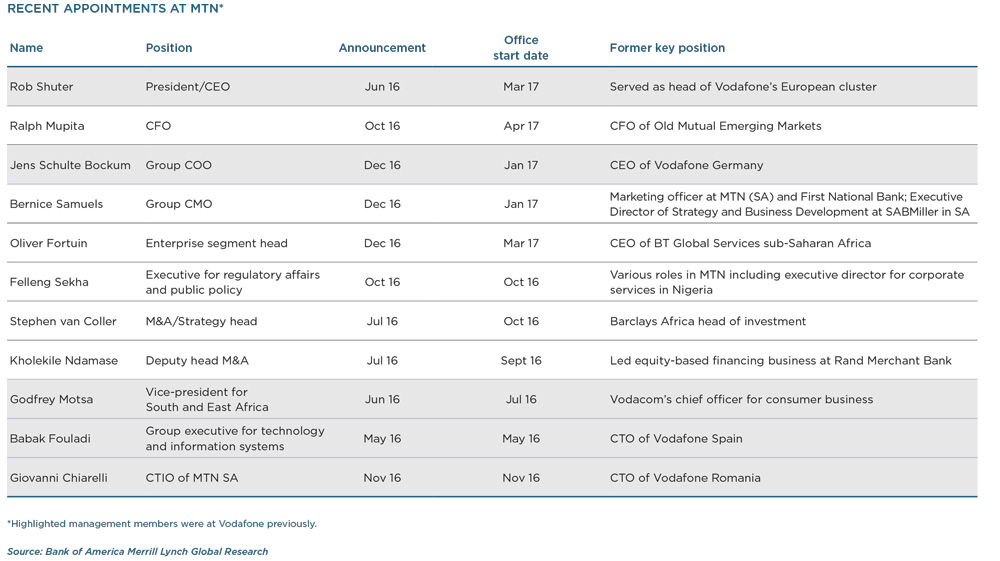
Task: Select Babak Fouladi's CTO of Vodafone Spain cell
Action: pyautogui.click(x=676, y=439)
